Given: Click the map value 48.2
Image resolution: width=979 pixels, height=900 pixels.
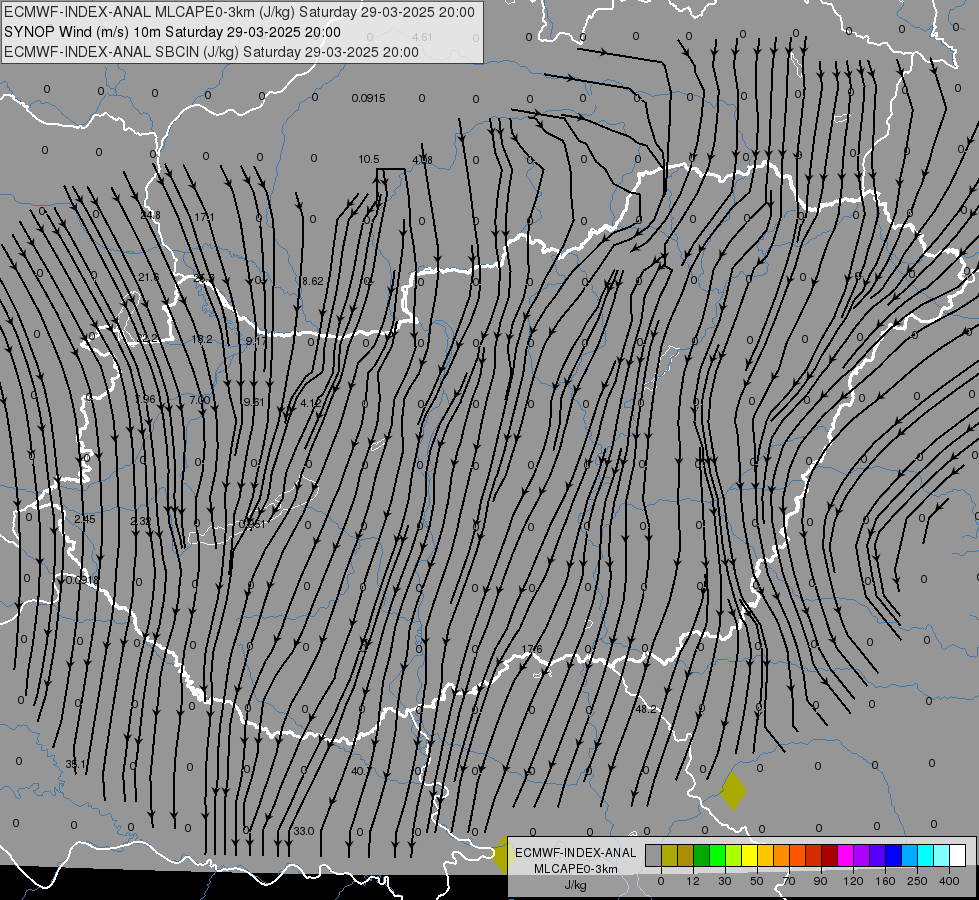Looking at the screenshot, I should [646, 709].
